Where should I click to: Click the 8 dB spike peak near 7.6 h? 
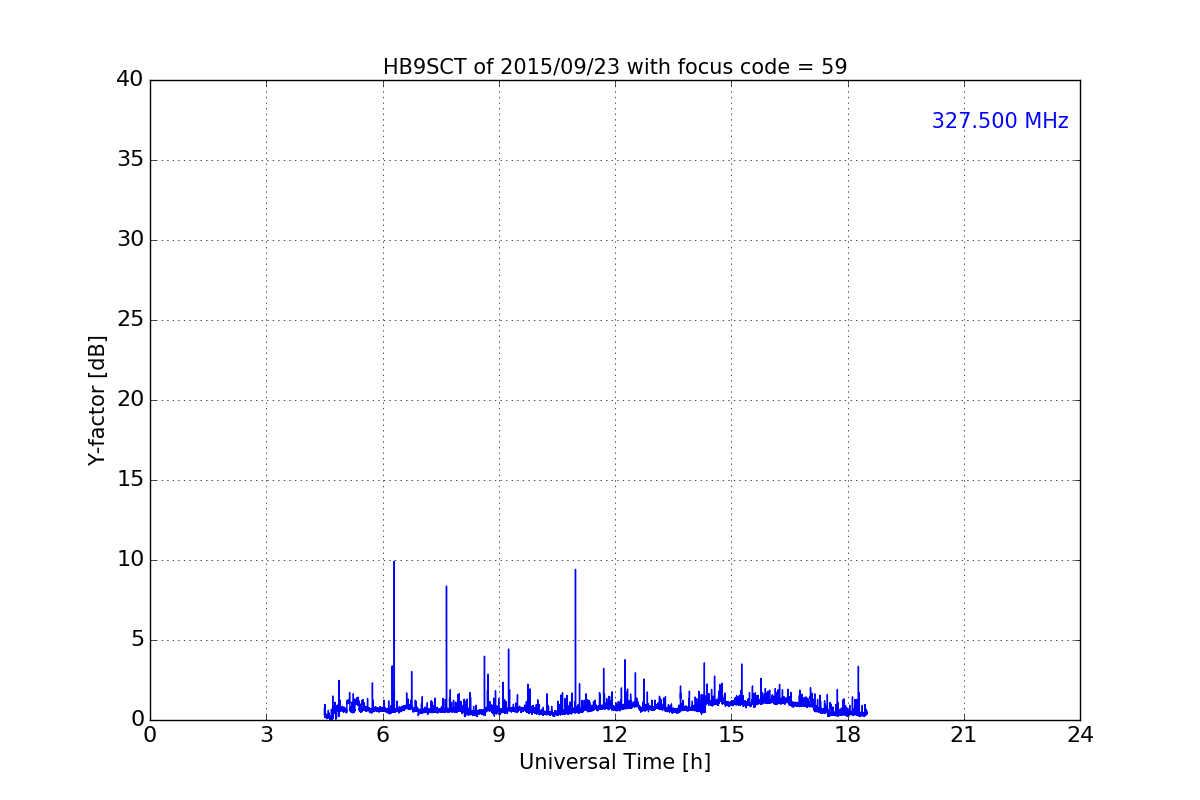[446, 587]
